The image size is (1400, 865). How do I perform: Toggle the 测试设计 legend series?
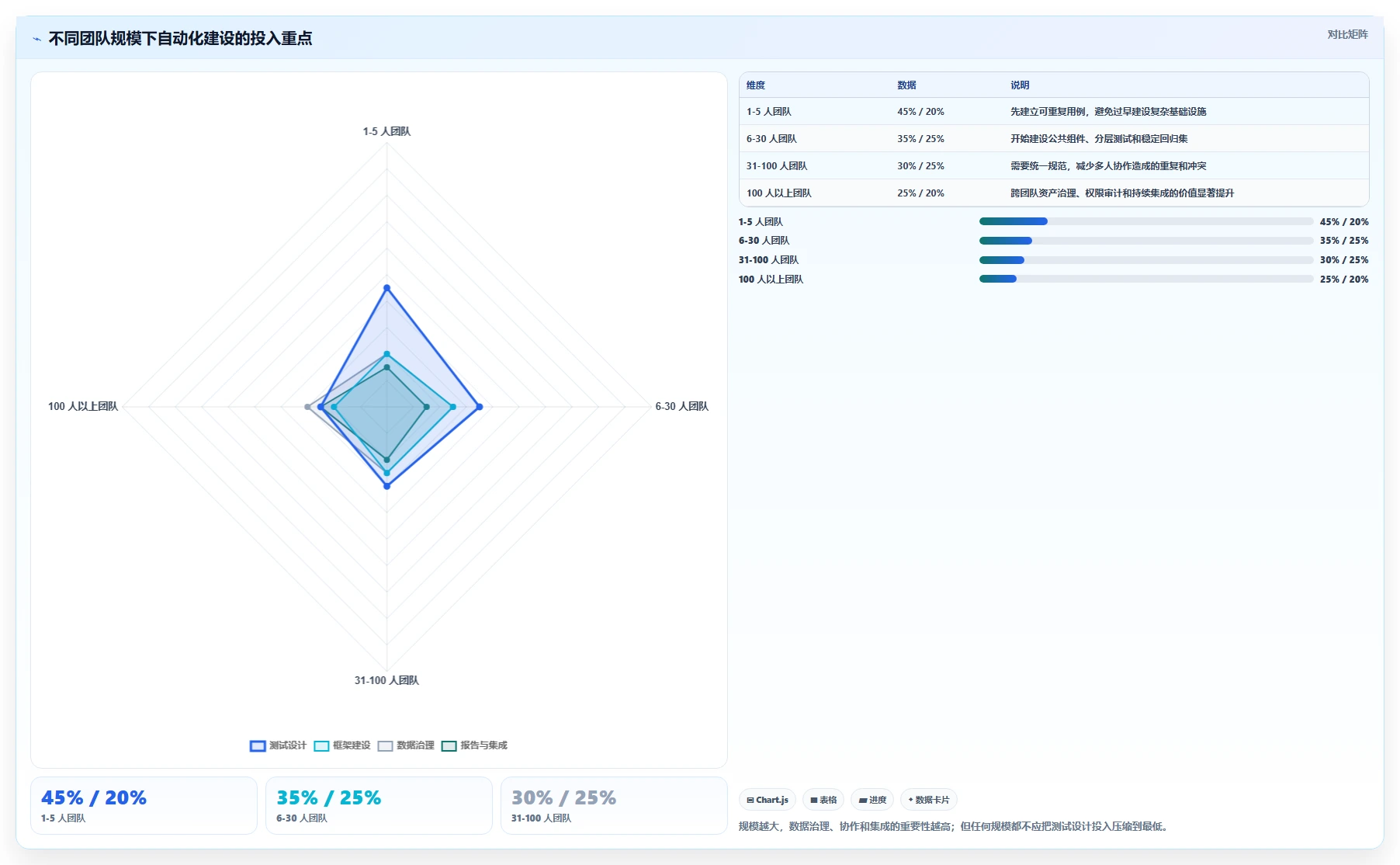point(278,745)
